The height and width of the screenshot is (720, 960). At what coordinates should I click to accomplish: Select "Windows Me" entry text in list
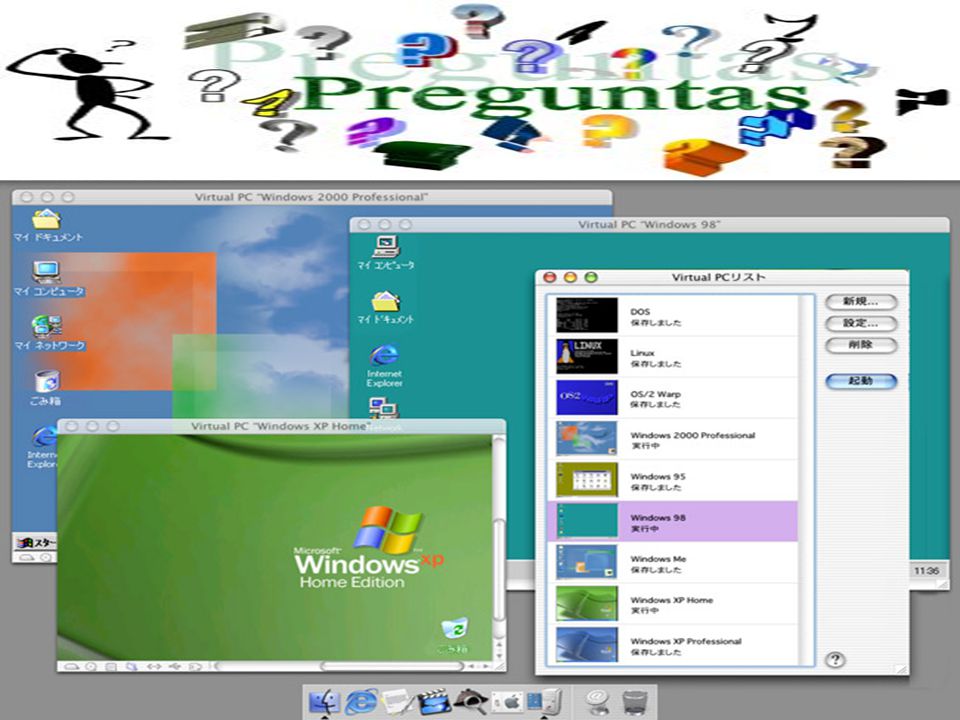point(658,559)
